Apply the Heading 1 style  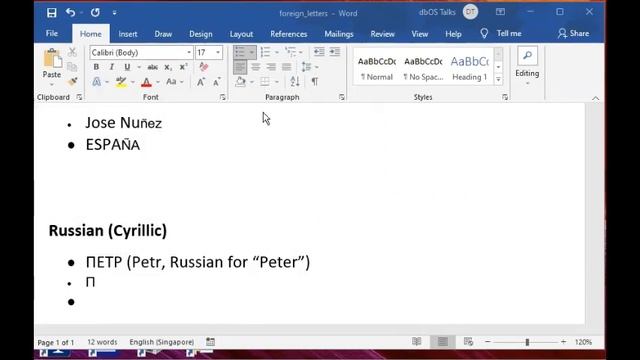[470, 68]
